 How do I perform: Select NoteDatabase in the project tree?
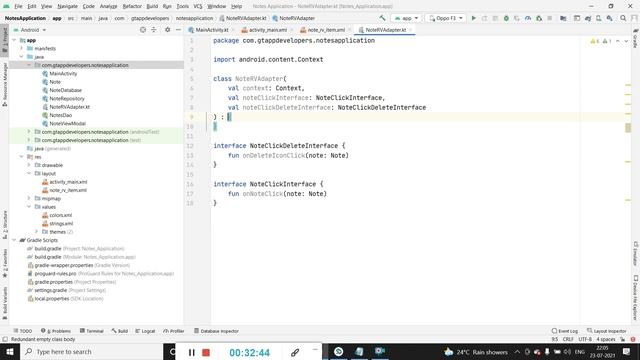pyautogui.click(x=65, y=90)
